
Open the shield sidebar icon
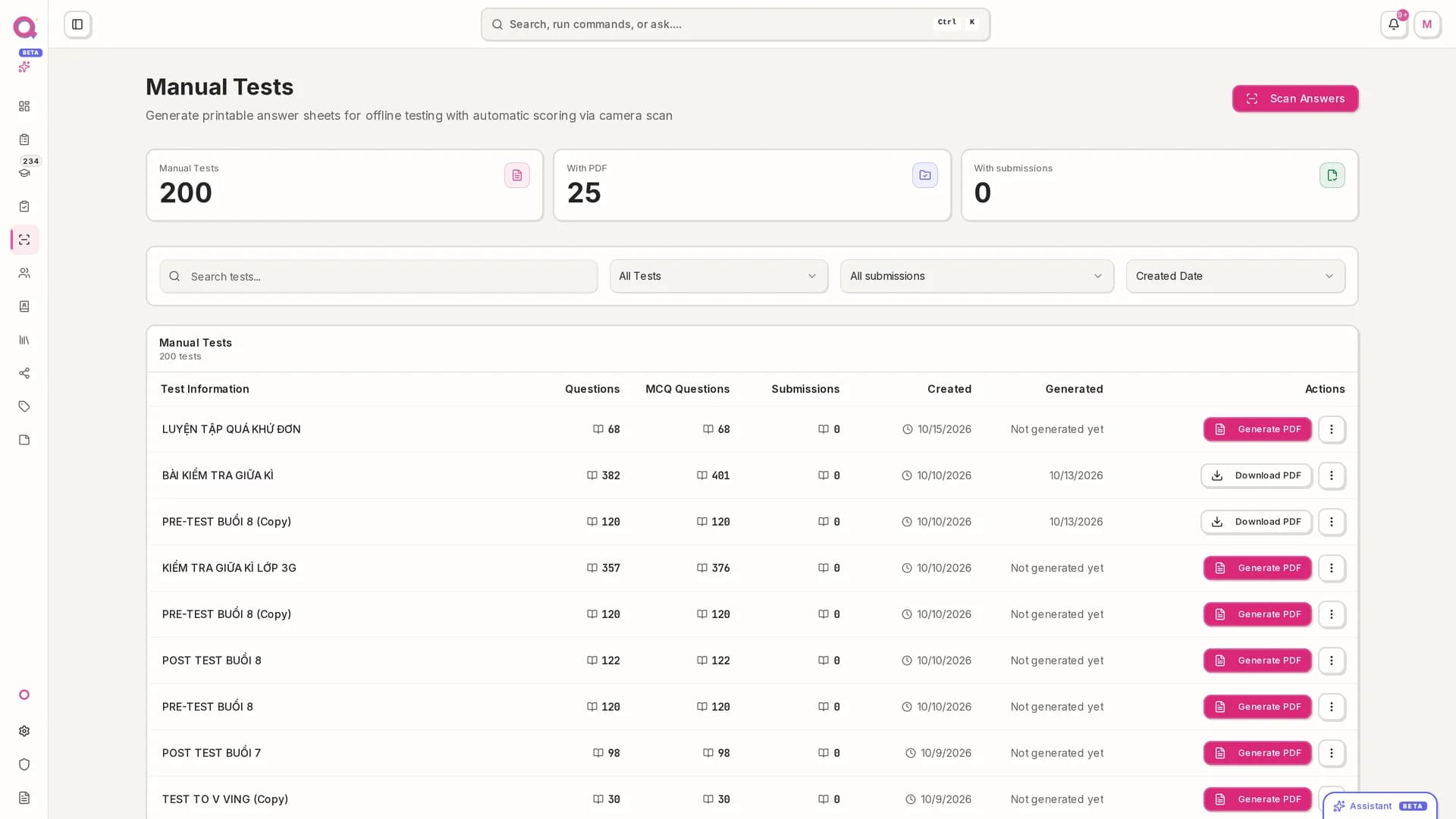(24, 764)
